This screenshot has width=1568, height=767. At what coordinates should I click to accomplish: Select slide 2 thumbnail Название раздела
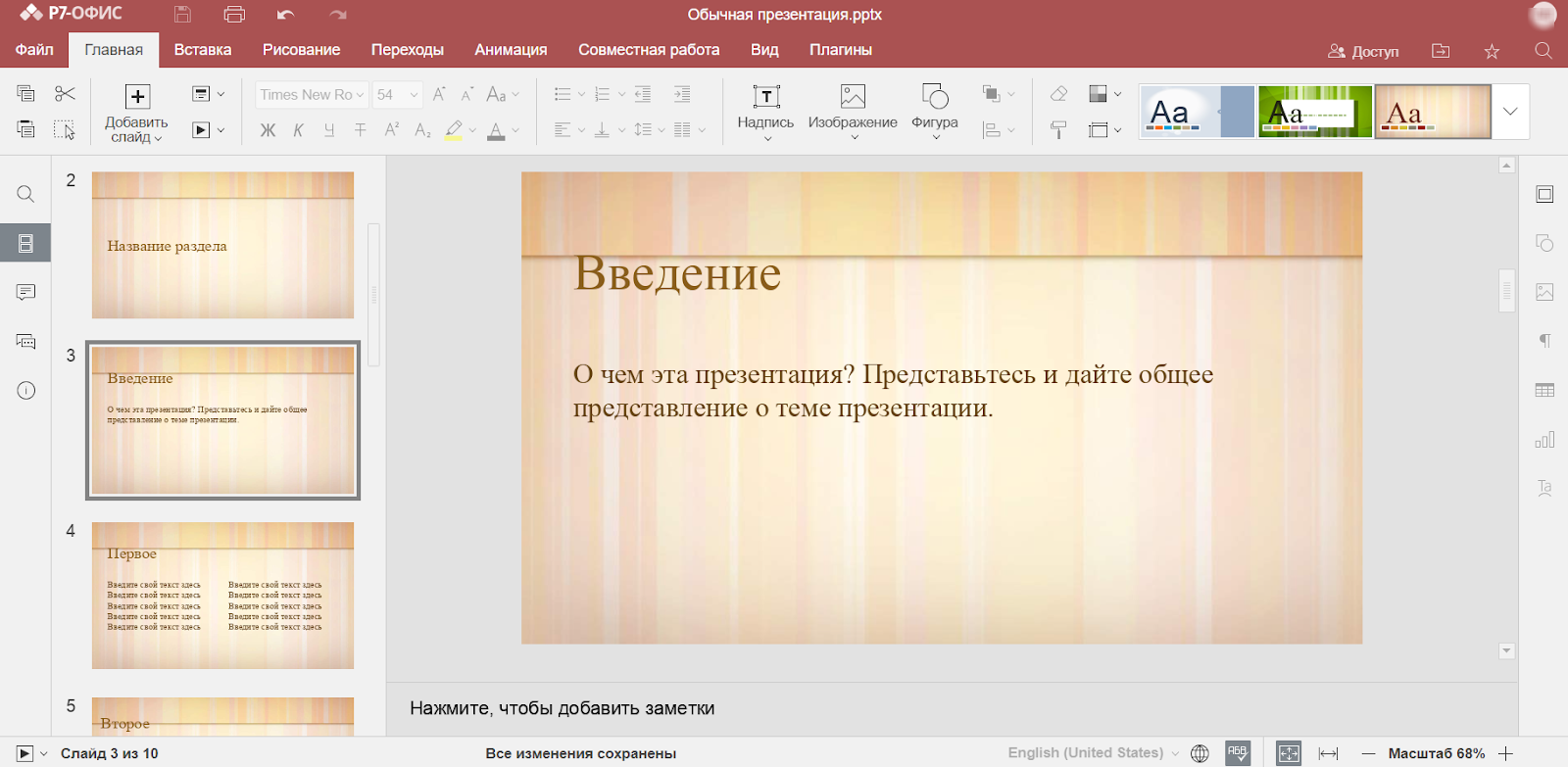[222, 245]
